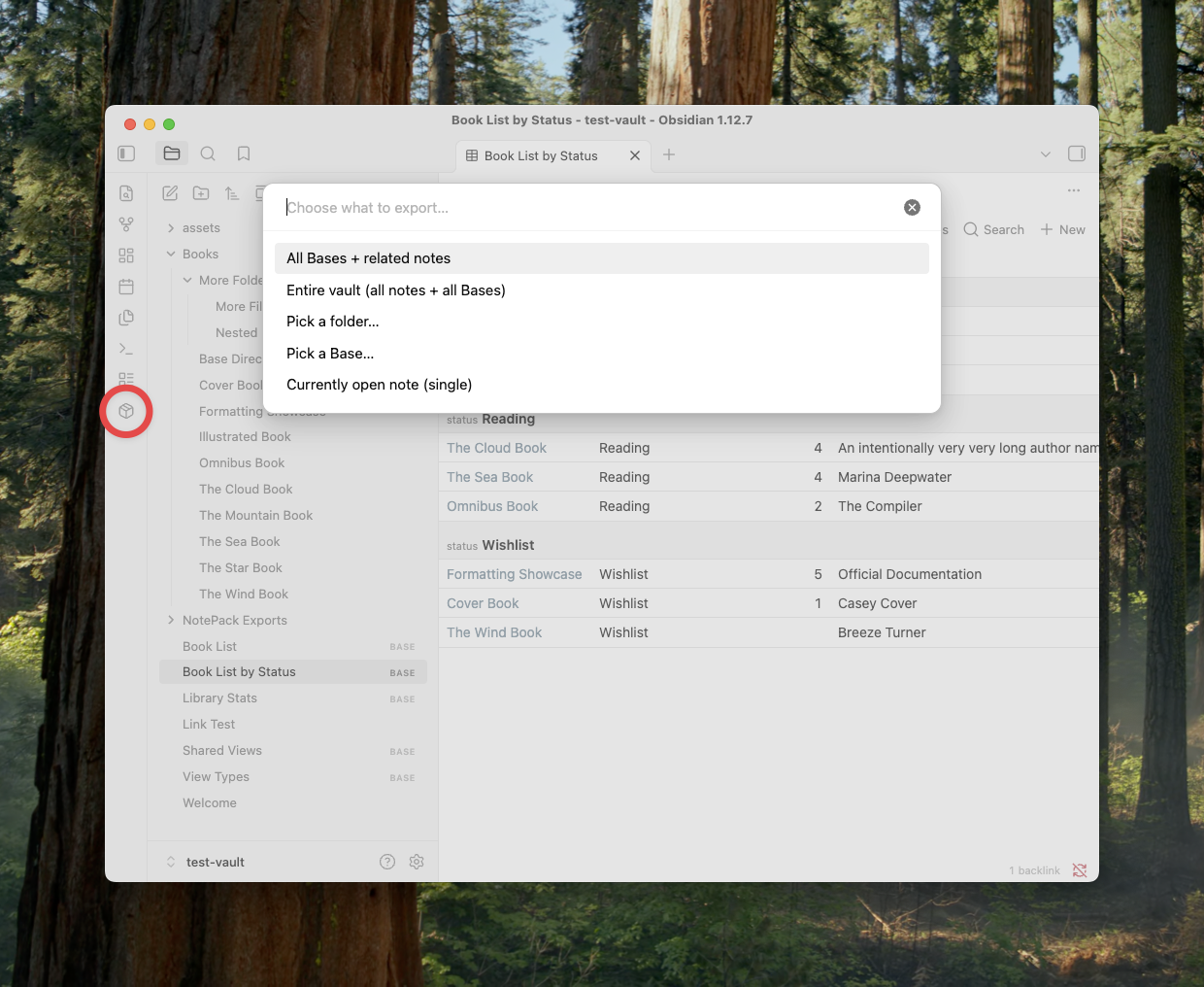Open the bookmarks panel icon
The image size is (1204, 987).
(x=244, y=153)
